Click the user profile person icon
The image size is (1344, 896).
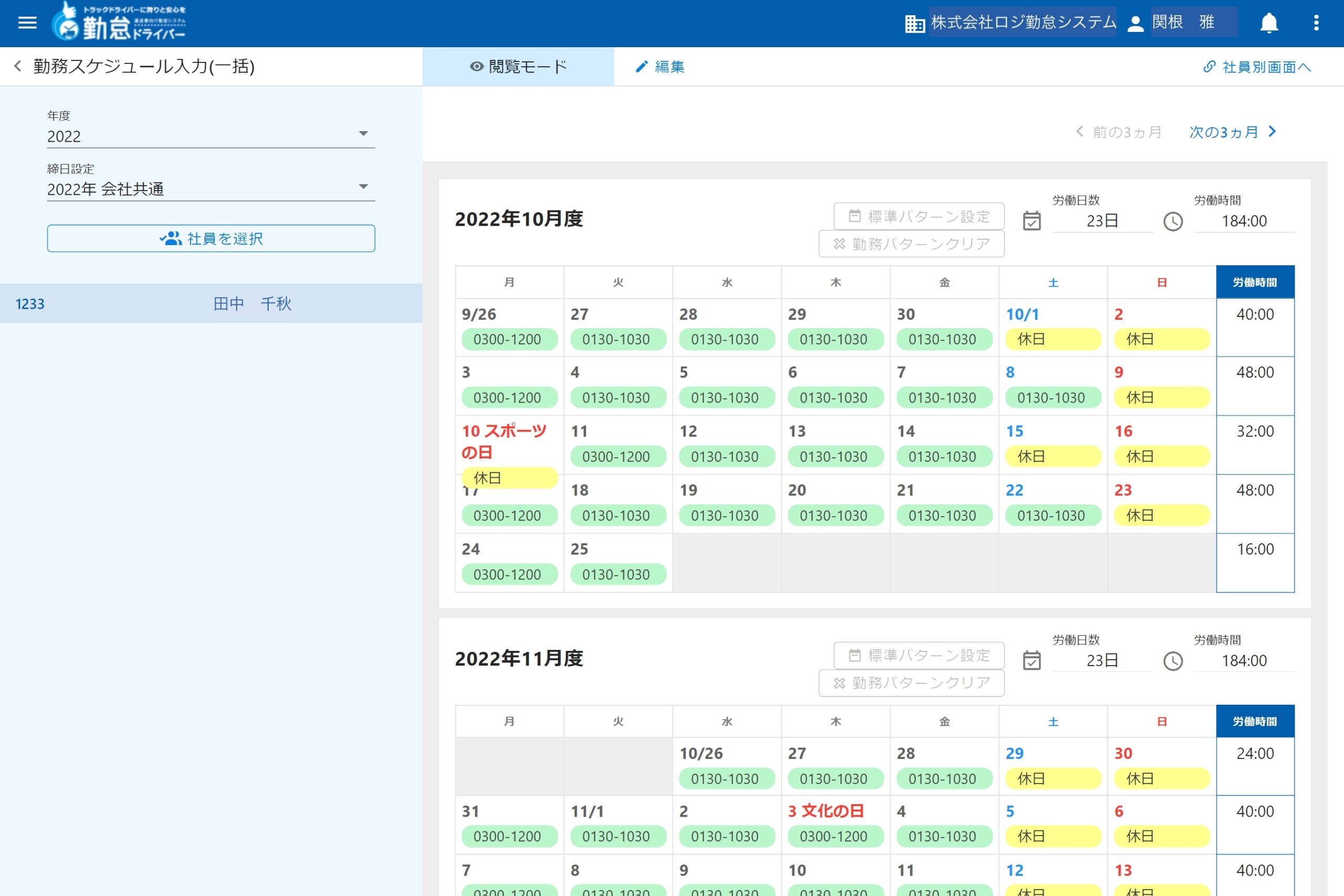click(x=1135, y=24)
